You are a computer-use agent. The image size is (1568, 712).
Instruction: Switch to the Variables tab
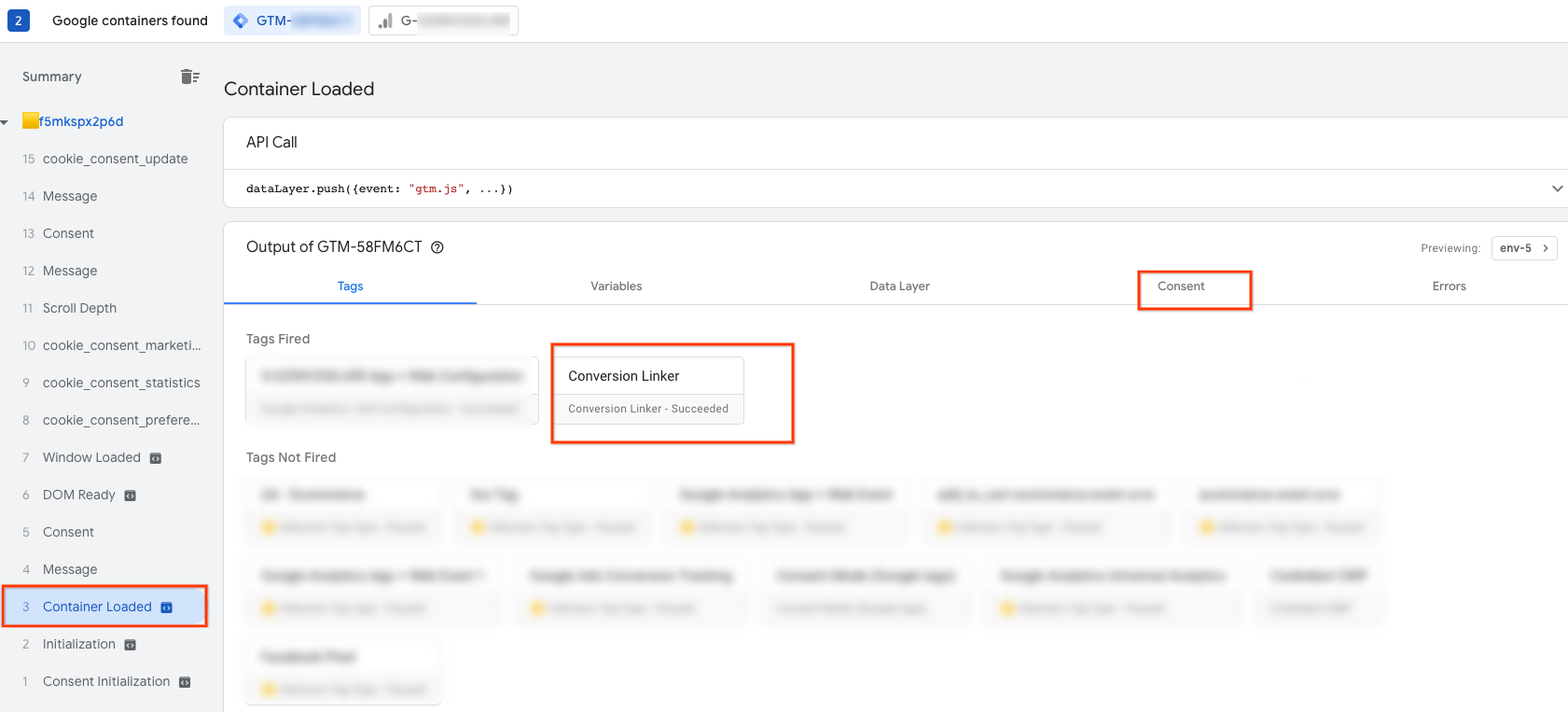tap(617, 286)
